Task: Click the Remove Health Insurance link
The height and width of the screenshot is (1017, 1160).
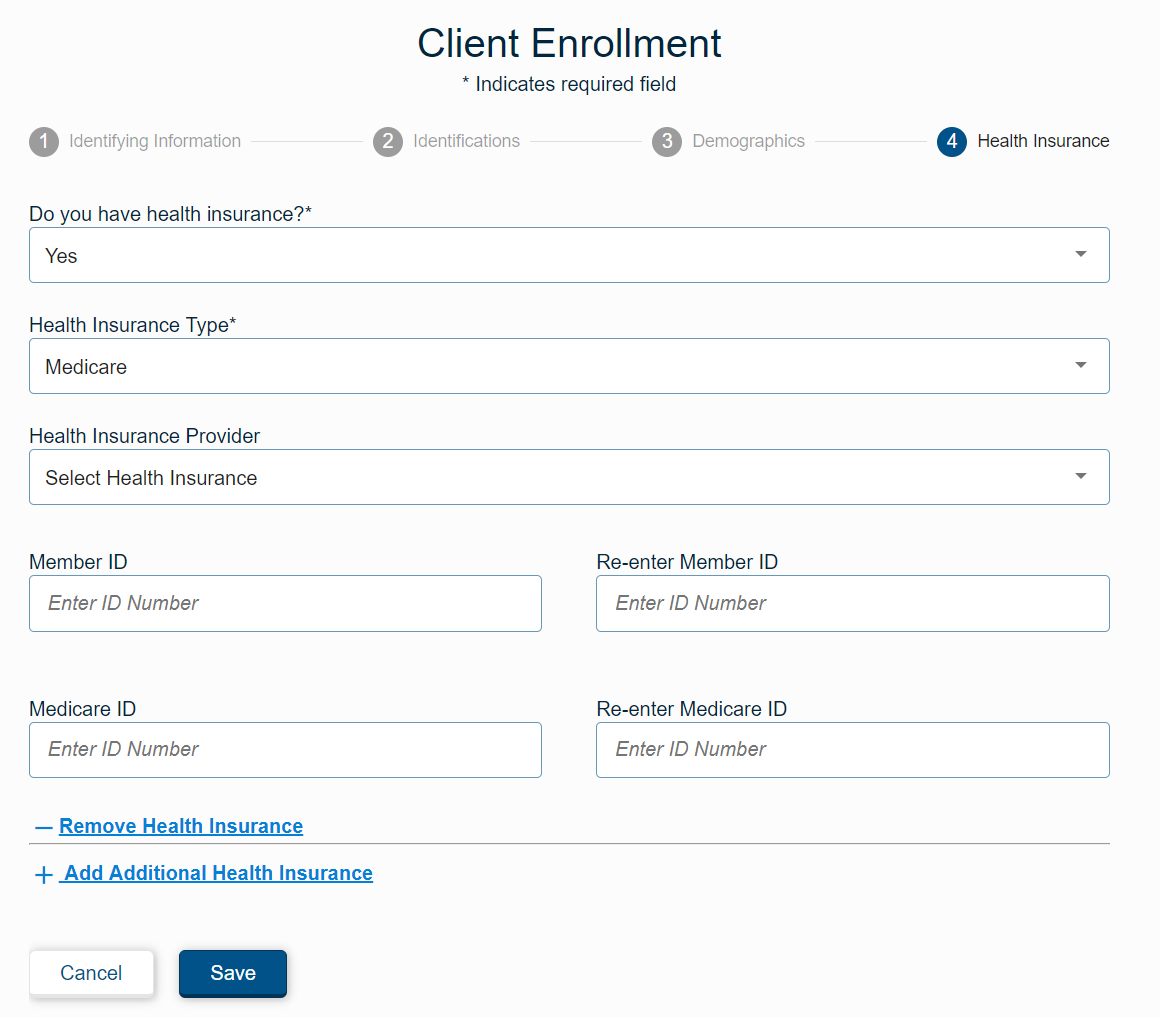Action: click(181, 826)
